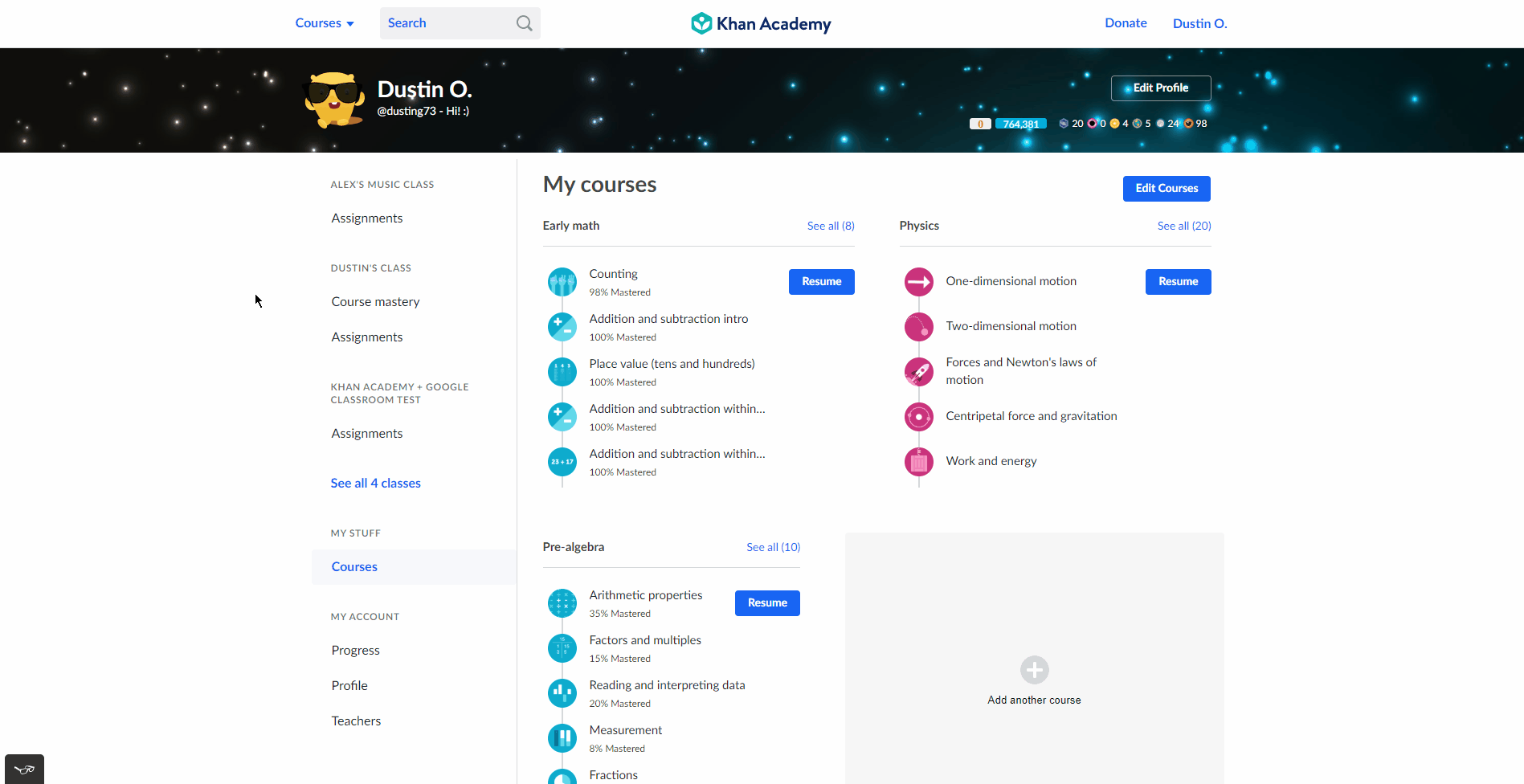Open Two-dimensional motion unit
1524x784 pixels.
1011,326
